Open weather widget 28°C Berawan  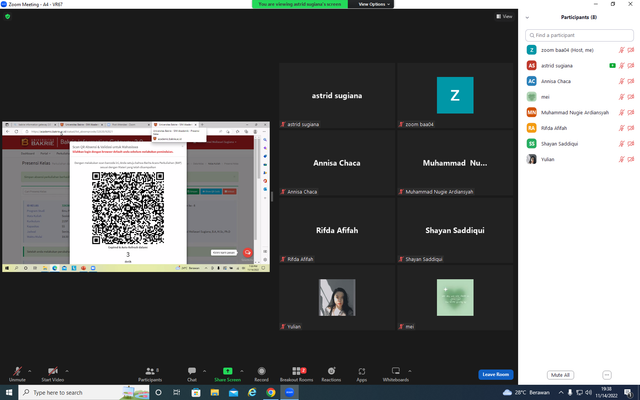coord(526,392)
